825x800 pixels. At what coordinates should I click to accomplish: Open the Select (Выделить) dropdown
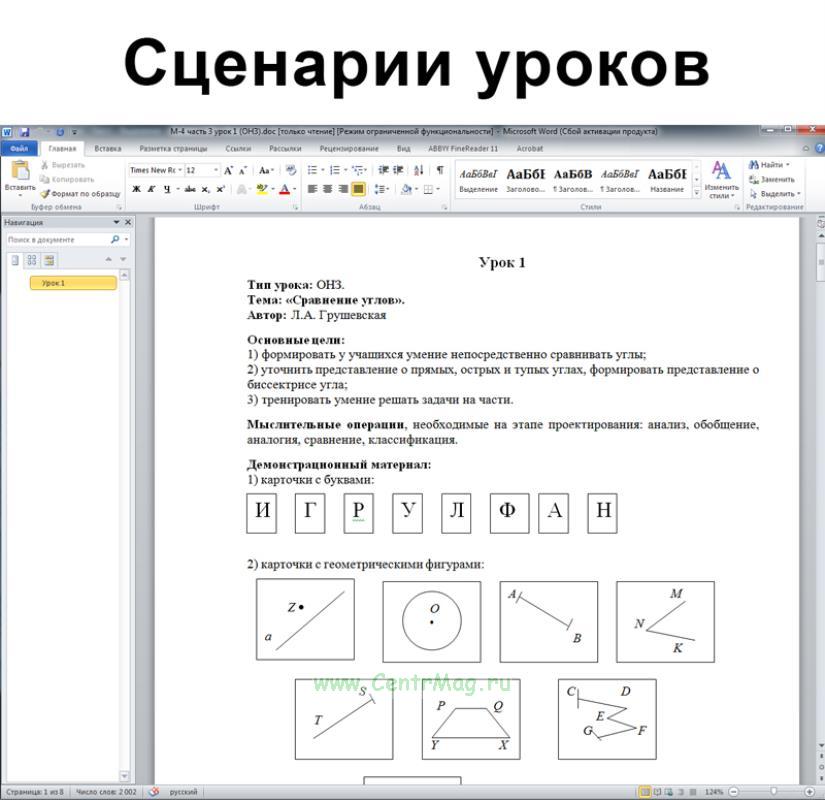coord(775,194)
